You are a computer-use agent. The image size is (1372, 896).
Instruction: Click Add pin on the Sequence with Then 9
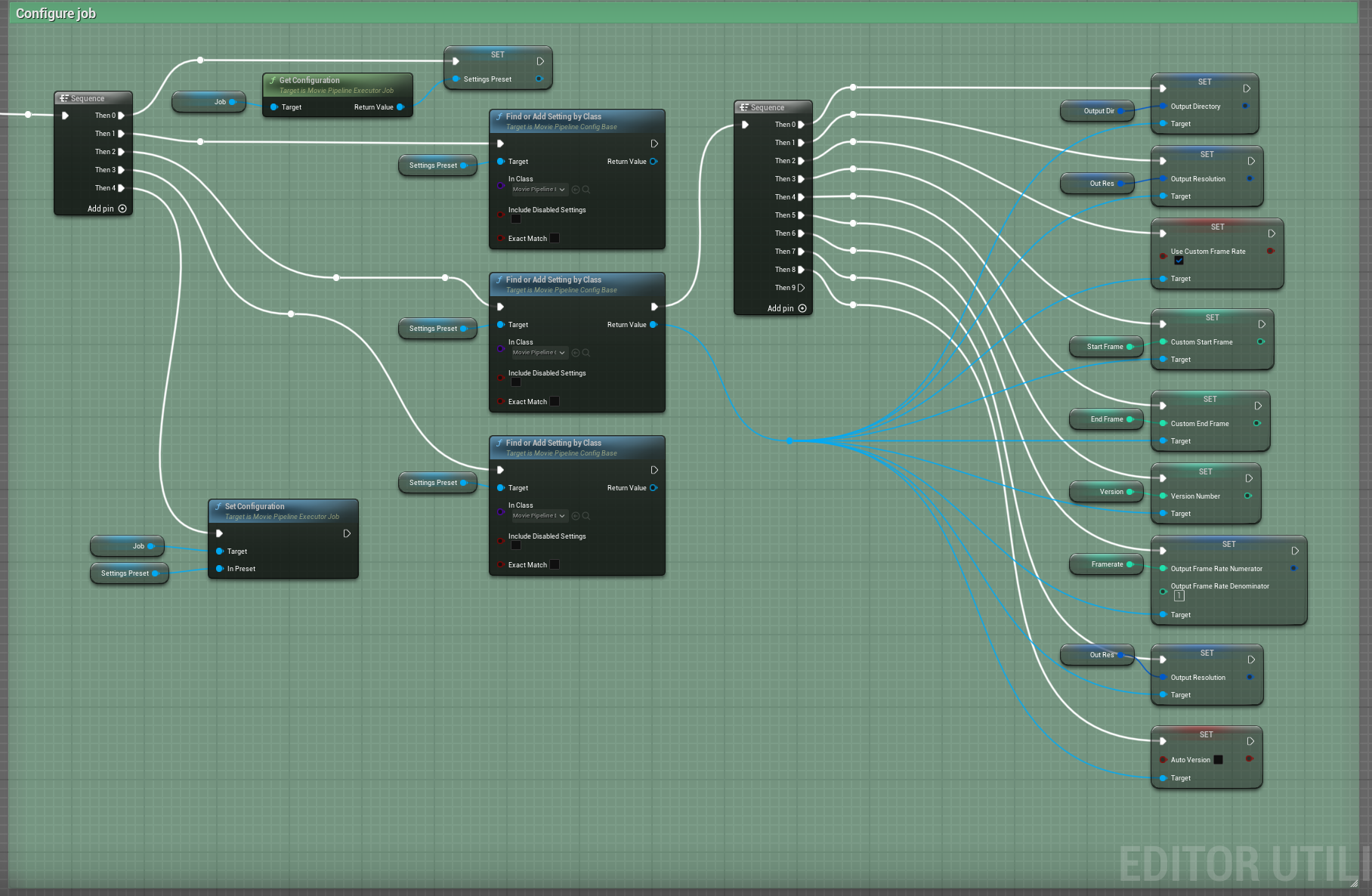786,308
